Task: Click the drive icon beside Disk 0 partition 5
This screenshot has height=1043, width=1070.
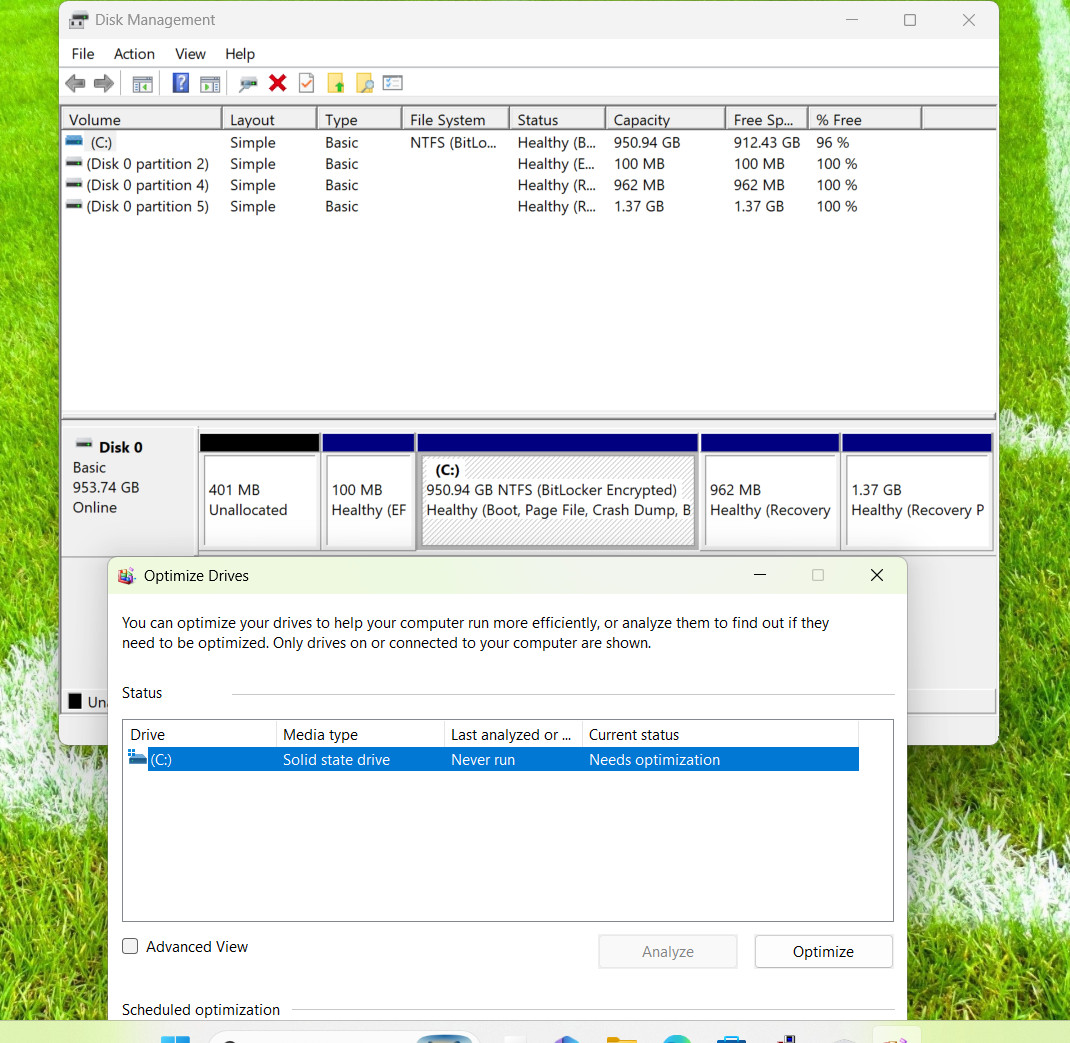Action: pos(74,205)
